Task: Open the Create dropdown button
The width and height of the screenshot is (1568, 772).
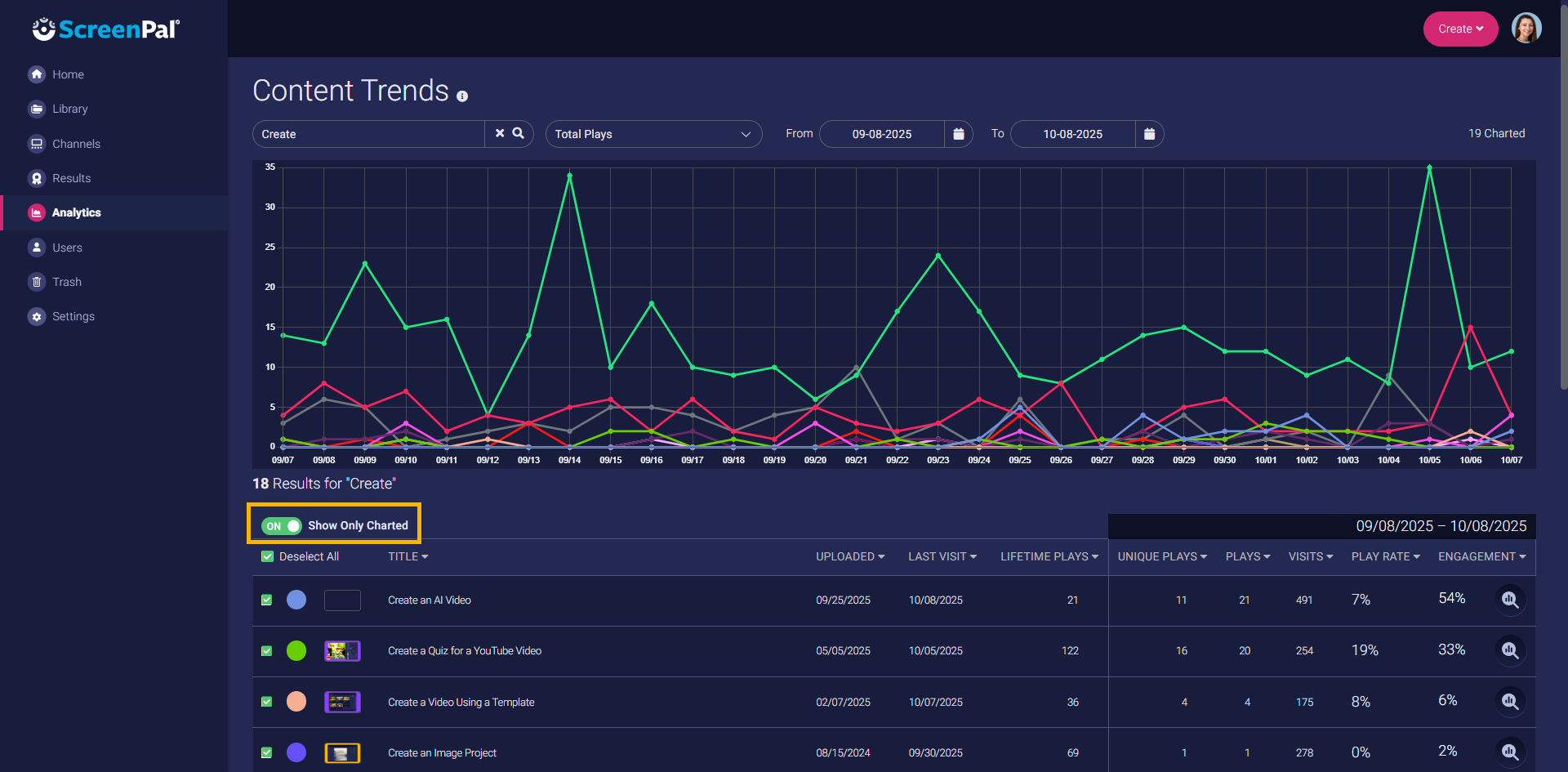Action: [x=1460, y=29]
